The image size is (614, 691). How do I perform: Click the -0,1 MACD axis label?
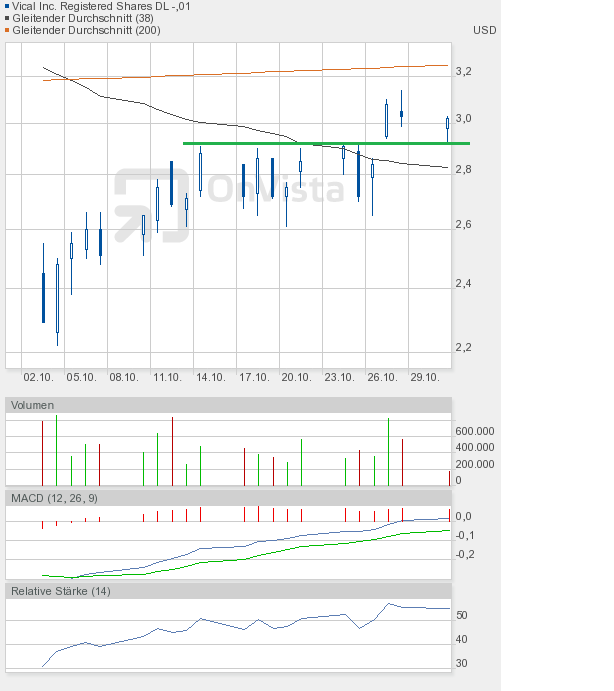pyautogui.click(x=465, y=535)
